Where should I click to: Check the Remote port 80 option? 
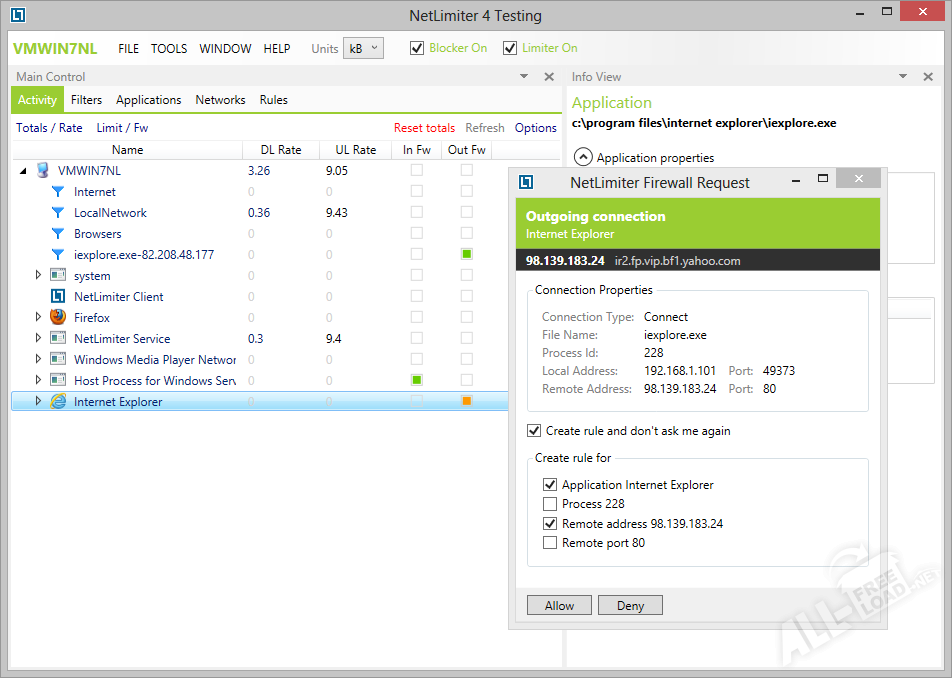[x=549, y=543]
